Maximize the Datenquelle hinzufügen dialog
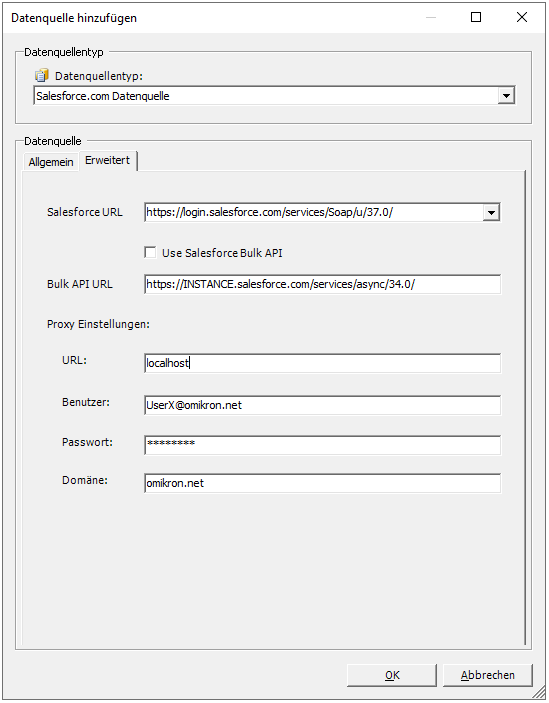The height and width of the screenshot is (703, 549). click(x=476, y=17)
